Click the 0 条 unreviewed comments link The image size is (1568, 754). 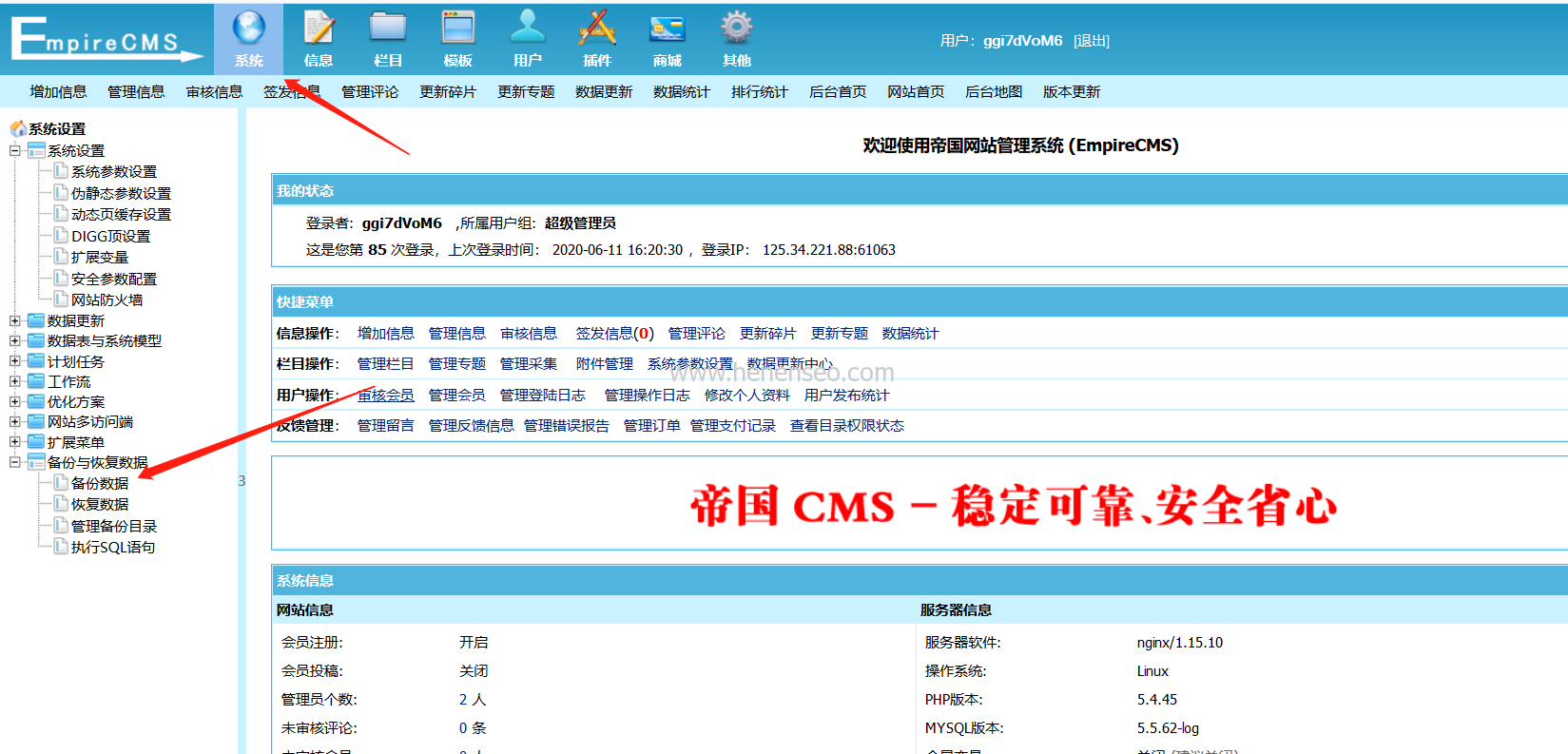[x=473, y=728]
